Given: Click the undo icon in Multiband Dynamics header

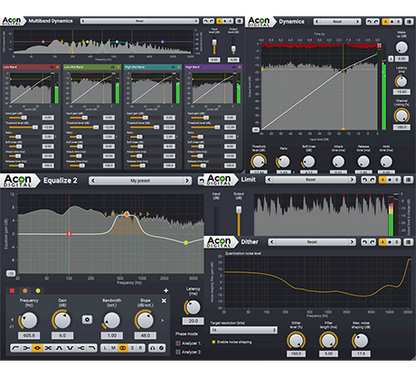Looking at the screenshot, I should coord(206,21).
